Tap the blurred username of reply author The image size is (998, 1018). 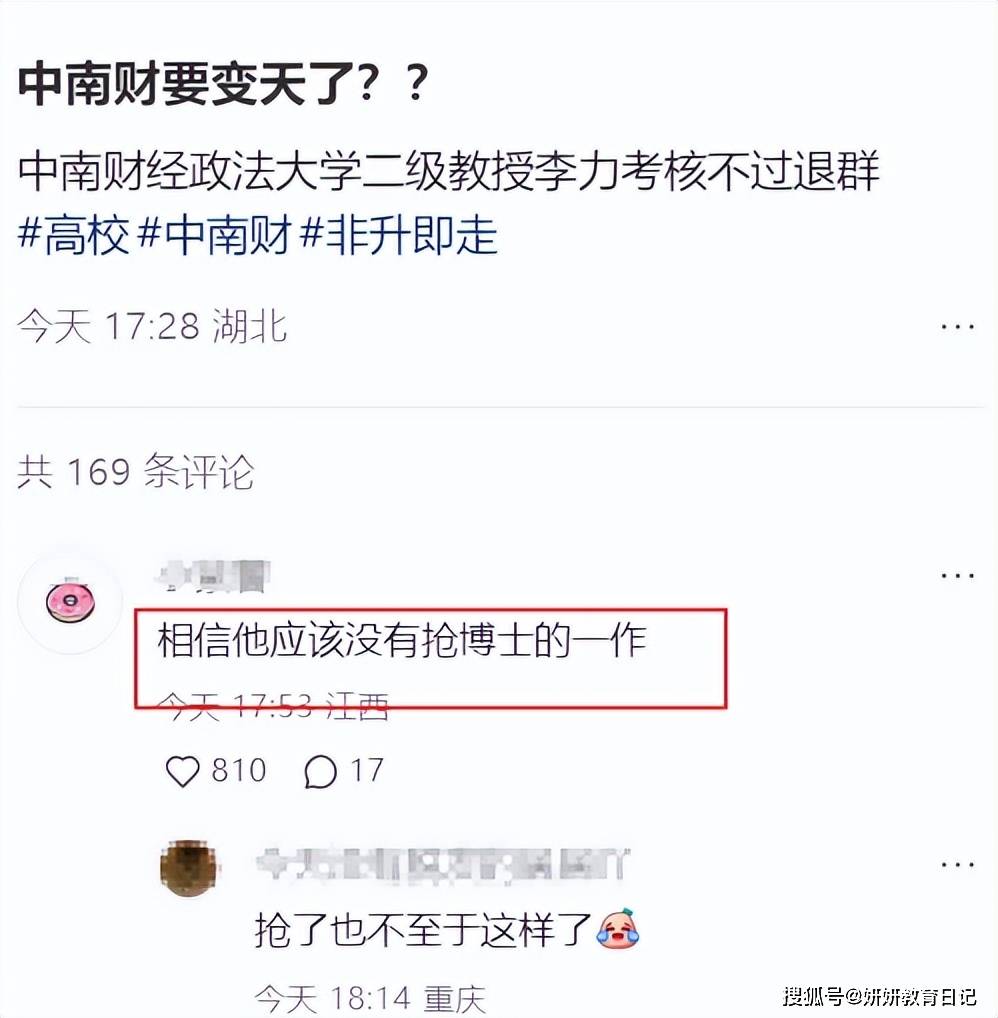pos(442,865)
